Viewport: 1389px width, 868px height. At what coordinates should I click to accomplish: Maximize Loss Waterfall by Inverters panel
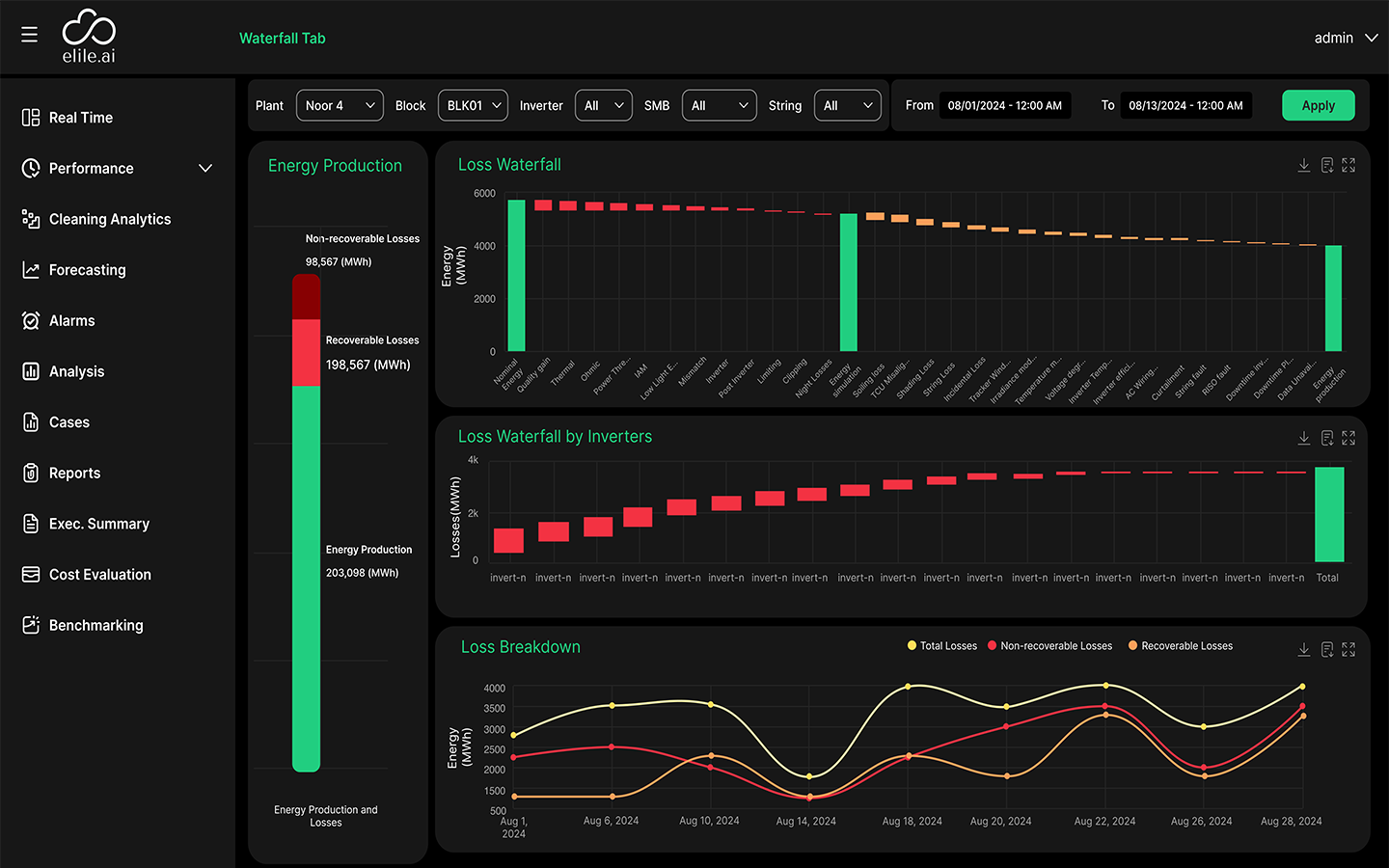(1348, 438)
